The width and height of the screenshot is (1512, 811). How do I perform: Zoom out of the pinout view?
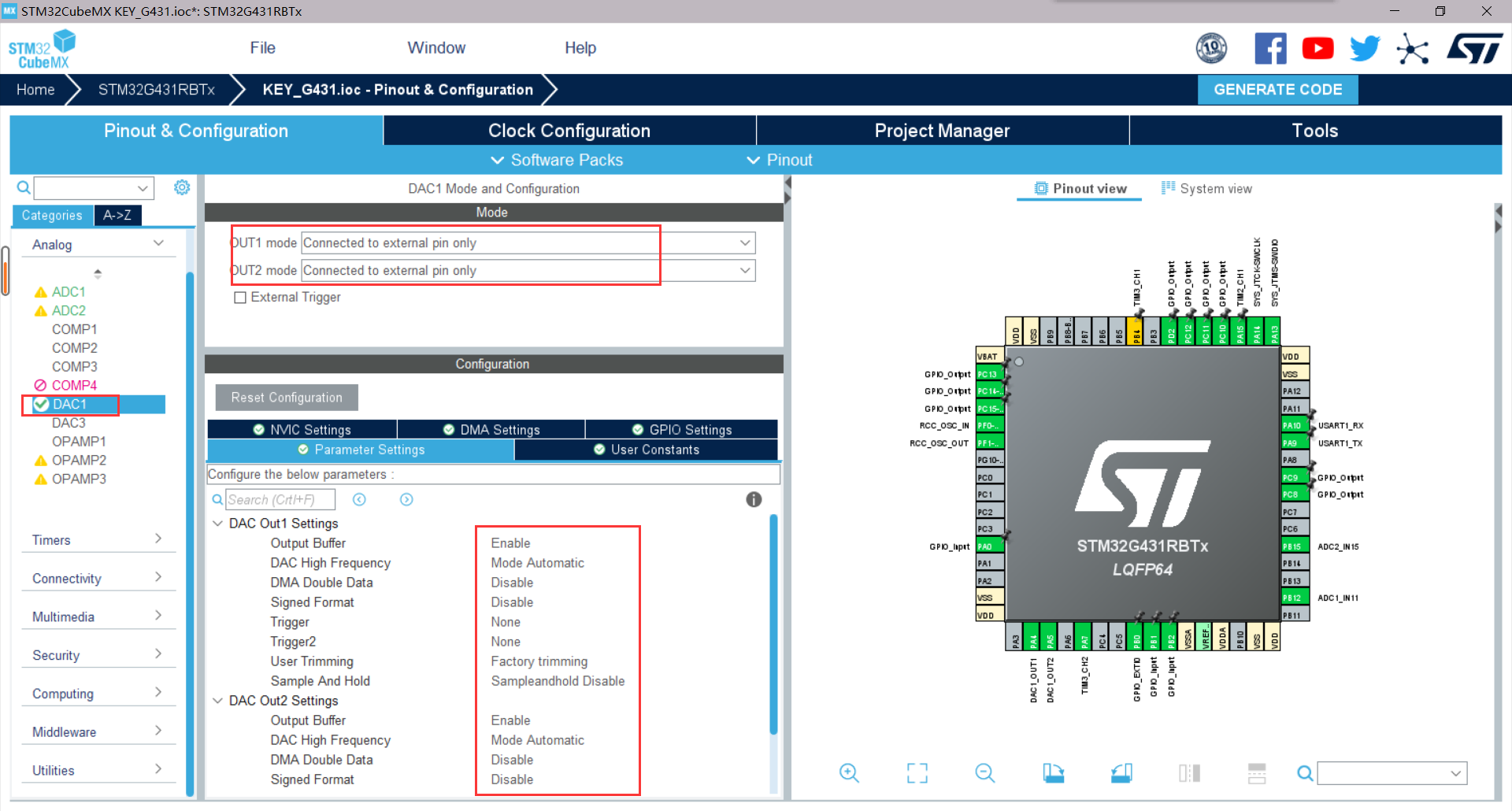pos(984,773)
